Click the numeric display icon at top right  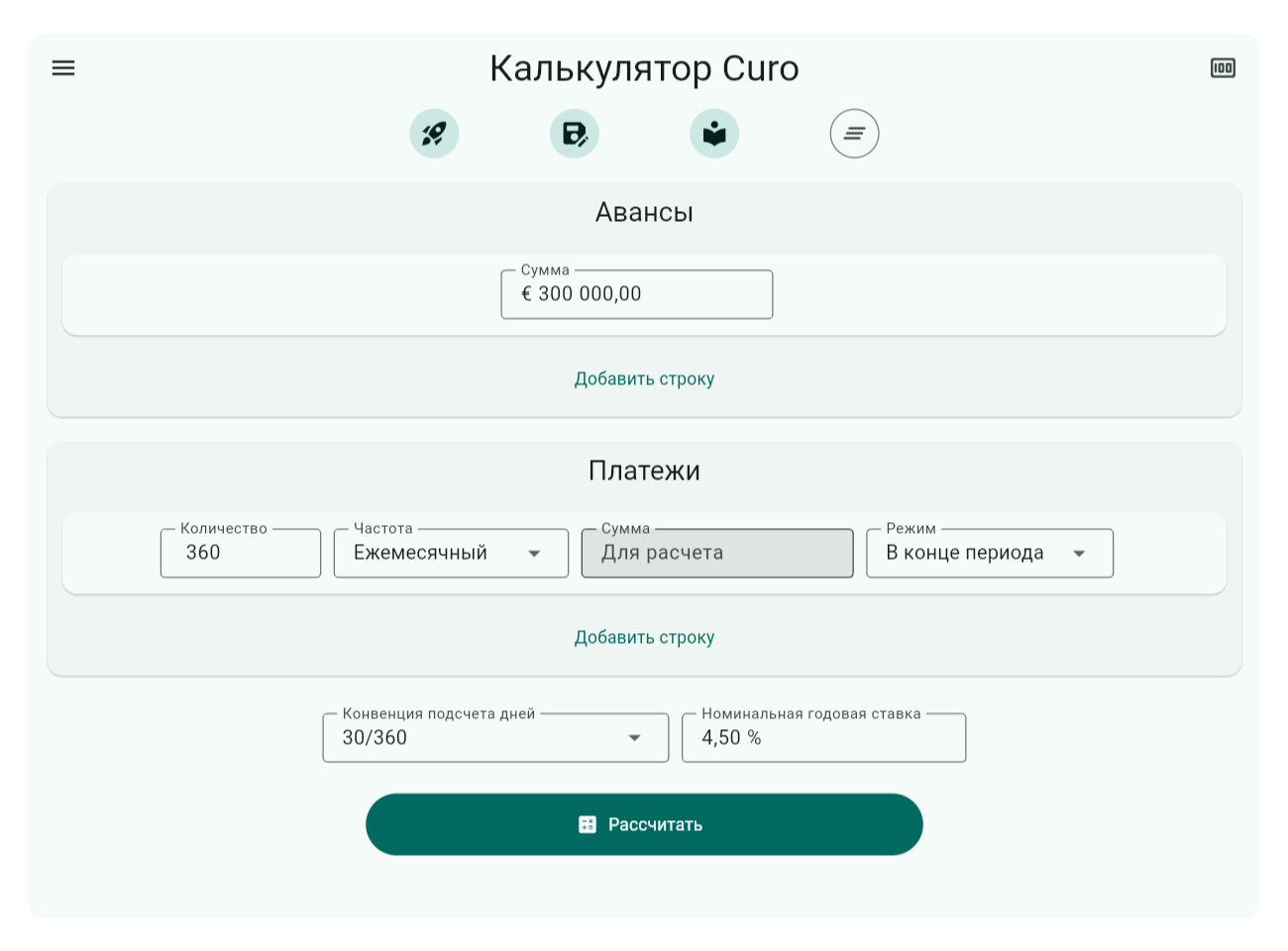1223,67
